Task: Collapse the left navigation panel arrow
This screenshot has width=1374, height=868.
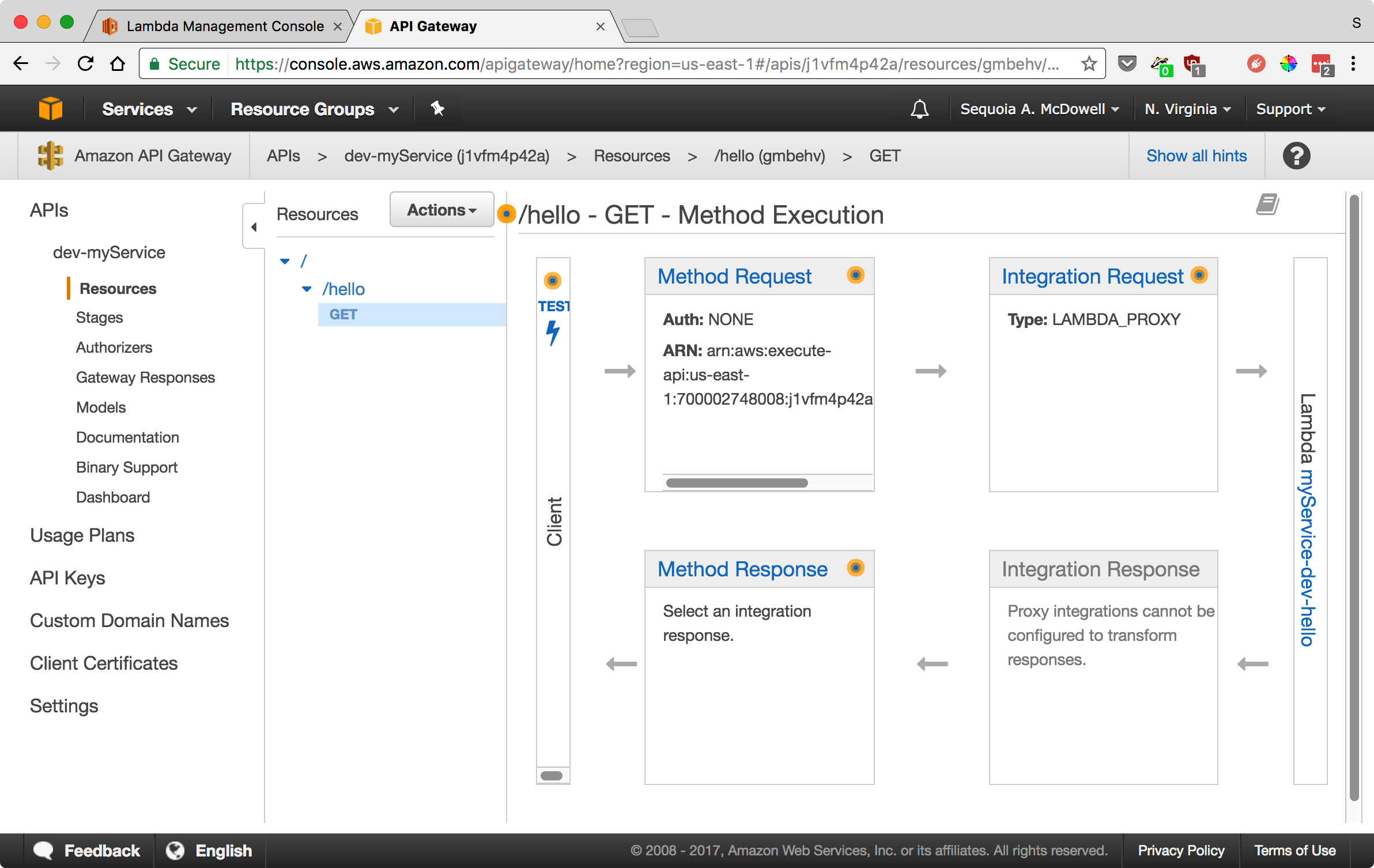Action: pos(254,227)
